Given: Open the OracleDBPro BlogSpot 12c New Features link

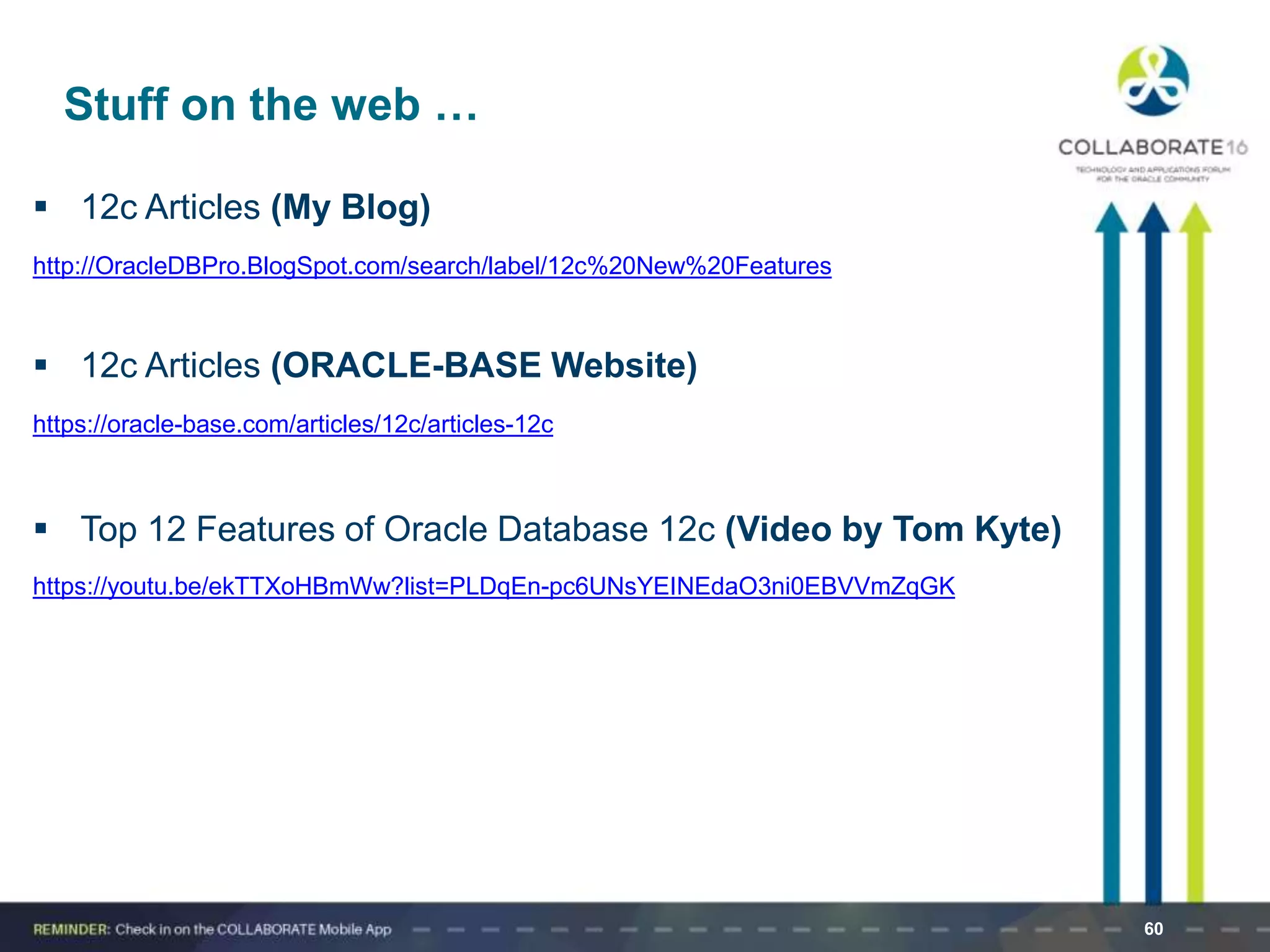Looking at the screenshot, I should tap(432, 266).
